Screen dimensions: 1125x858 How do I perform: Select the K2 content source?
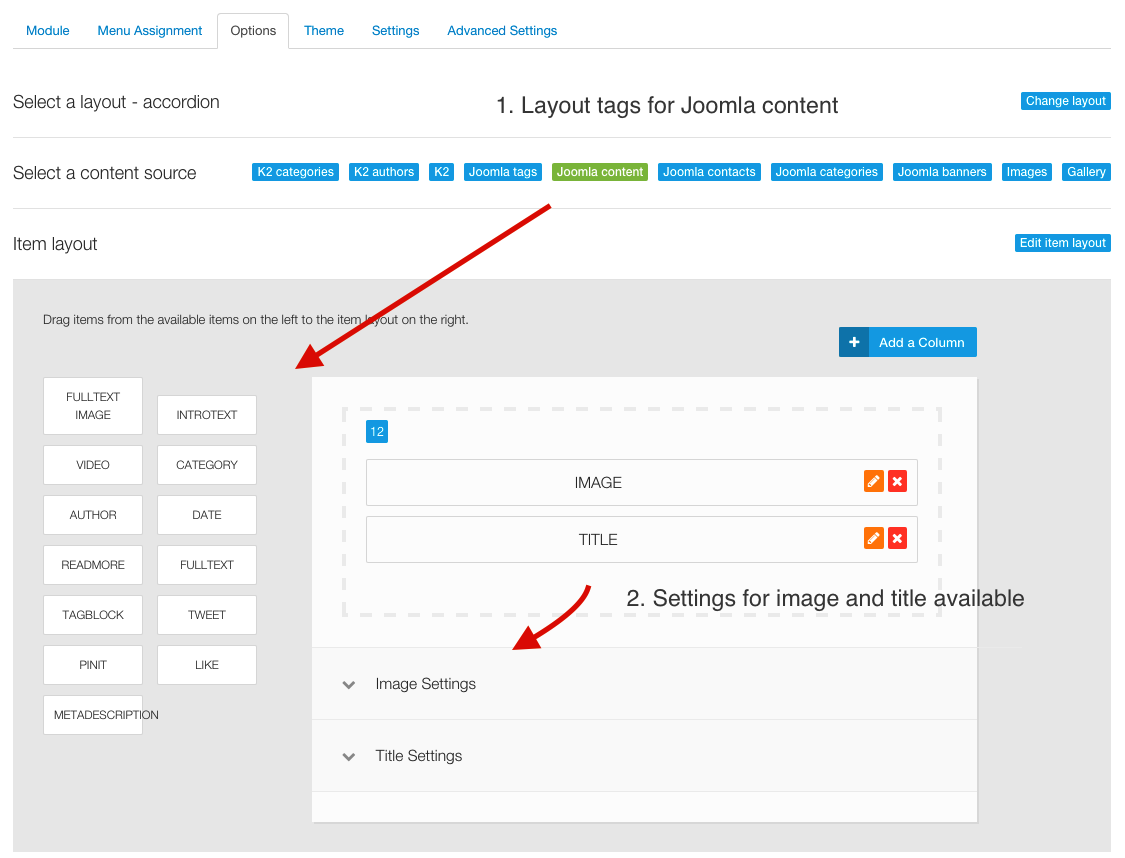click(441, 172)
